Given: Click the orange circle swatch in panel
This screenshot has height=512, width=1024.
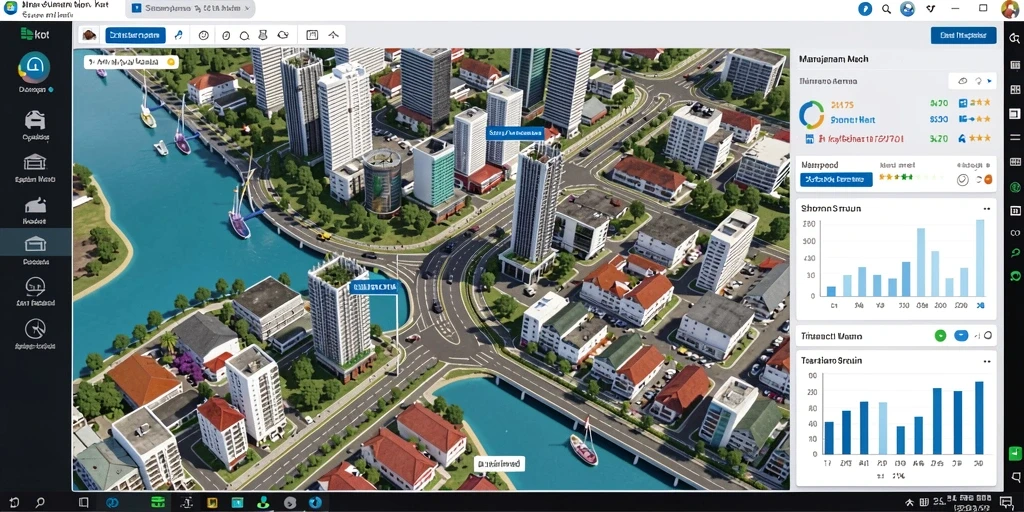Looking at the screenshot, I should click(987, 180).
